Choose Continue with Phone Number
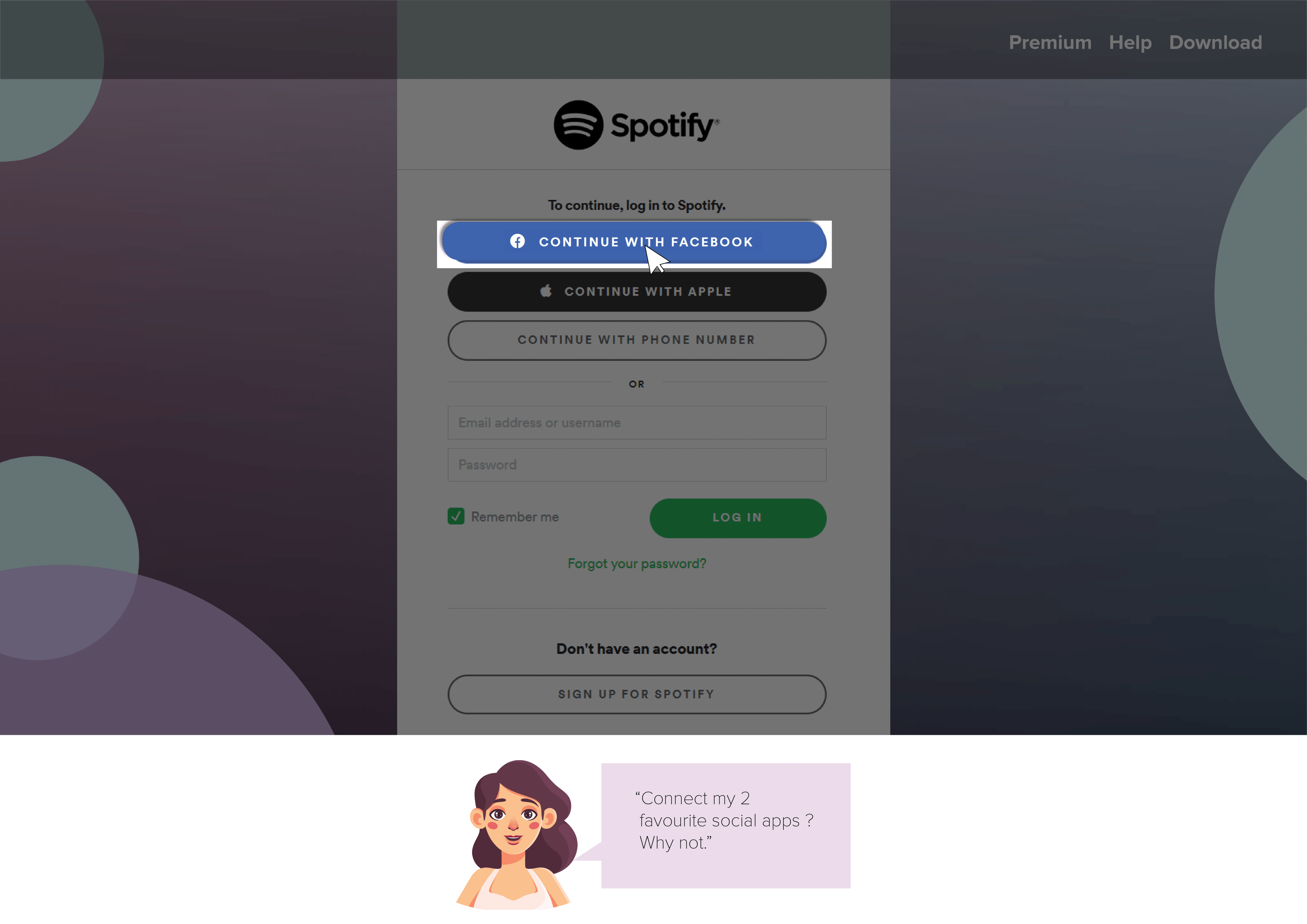The image size is (1307, 924). [x=637, y=340]
